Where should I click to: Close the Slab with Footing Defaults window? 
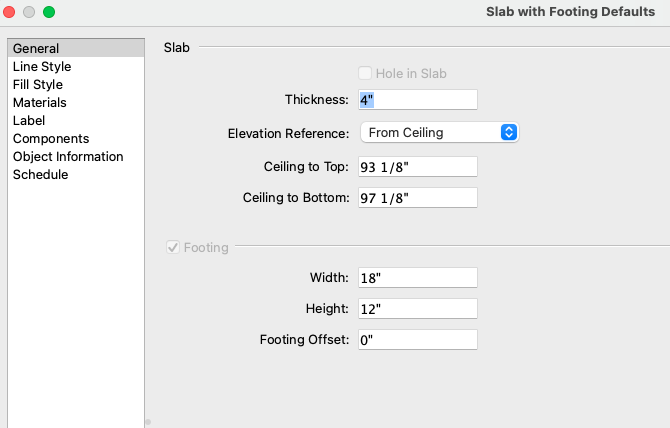click(10, 12)
